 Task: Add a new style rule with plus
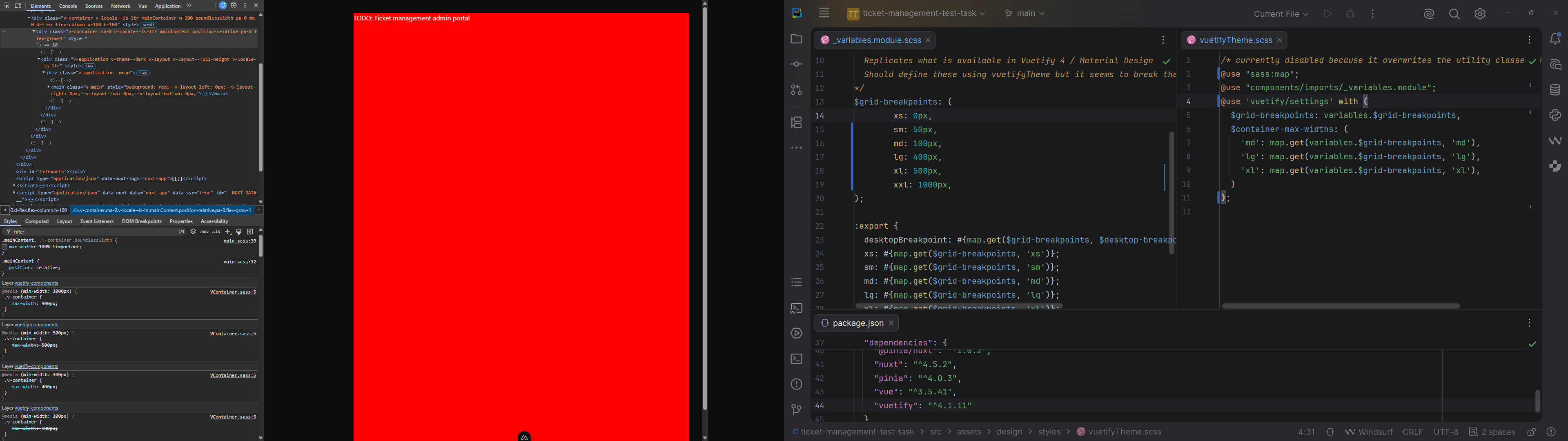pyautogui.click(x=228, y=232)
